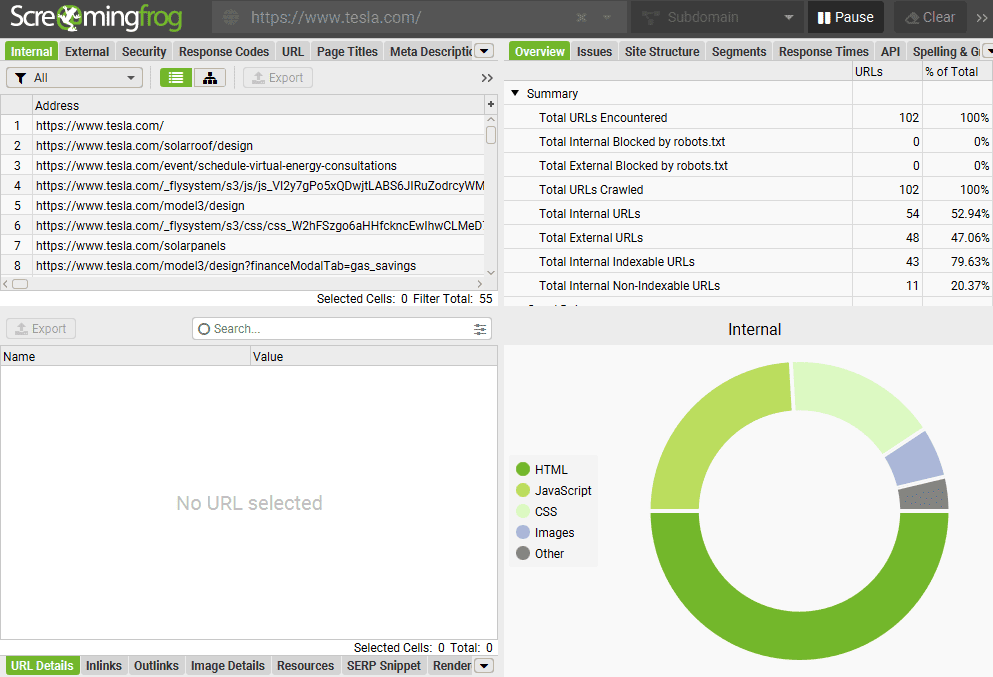Click the CSS legend color swatch

click(x=523, y=511)
